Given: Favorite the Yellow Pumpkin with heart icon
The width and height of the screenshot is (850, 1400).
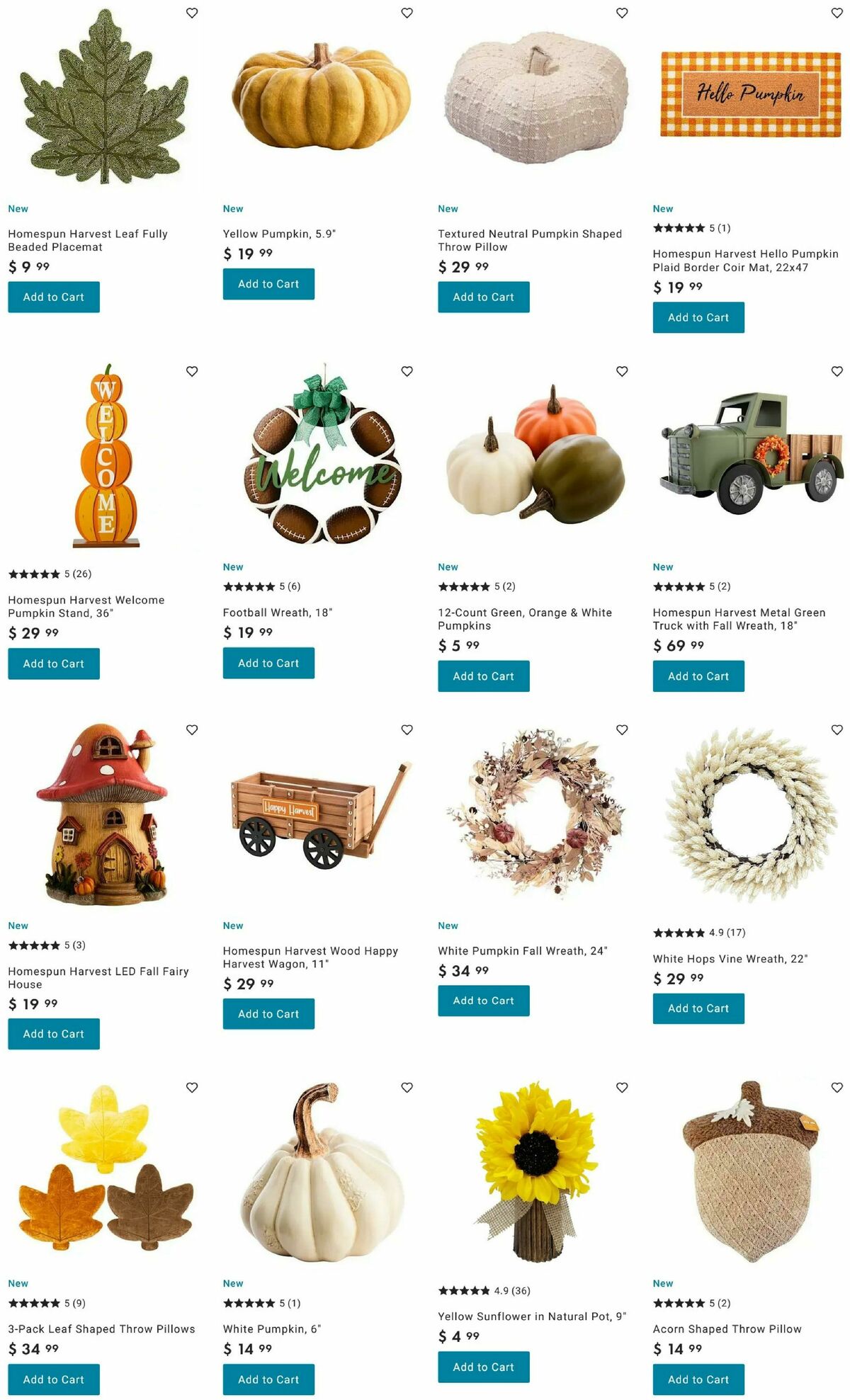Looking at the screenshot, I should click(407, 13).
